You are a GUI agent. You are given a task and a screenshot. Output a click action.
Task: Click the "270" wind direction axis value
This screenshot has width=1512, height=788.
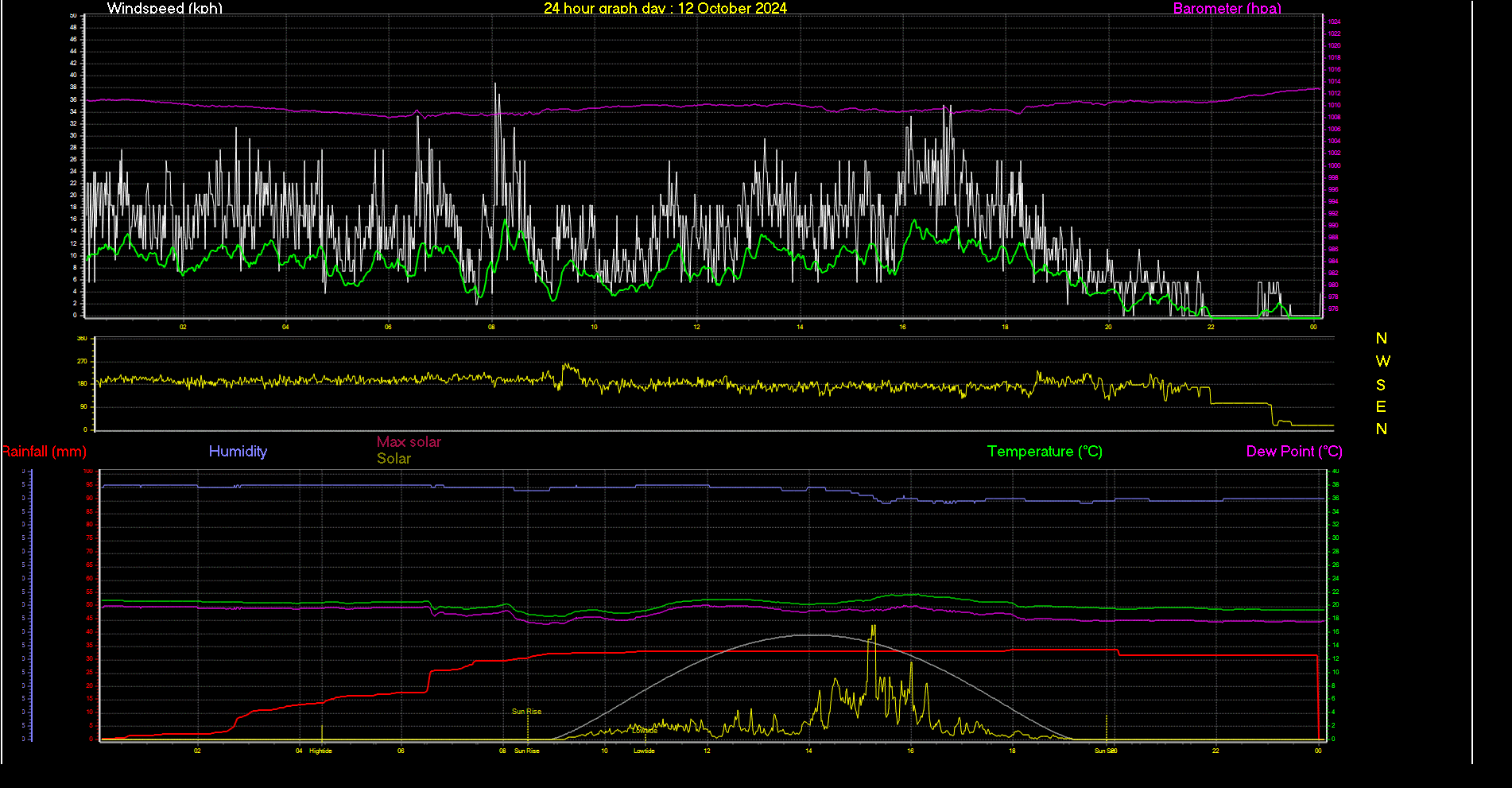(x=82, y=361)
